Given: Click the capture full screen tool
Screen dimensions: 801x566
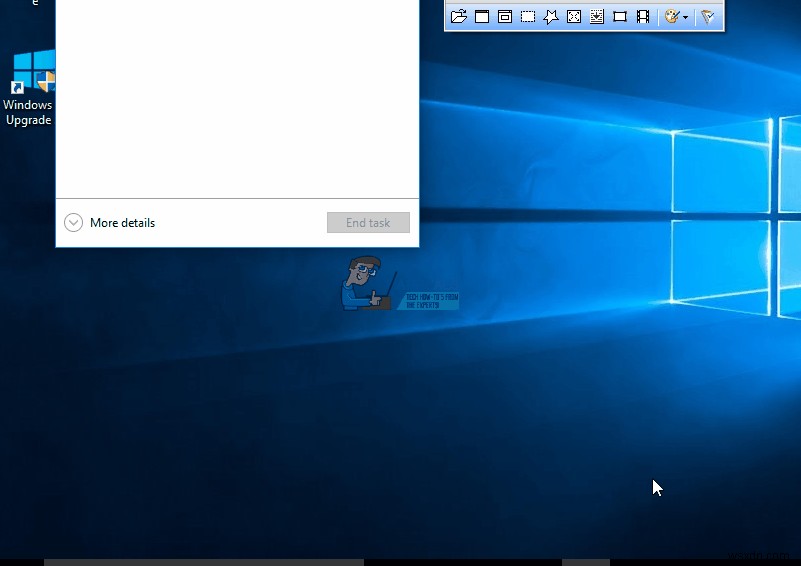Looking at the screenshot, I should pyautogui.click(x=574, y=16).
